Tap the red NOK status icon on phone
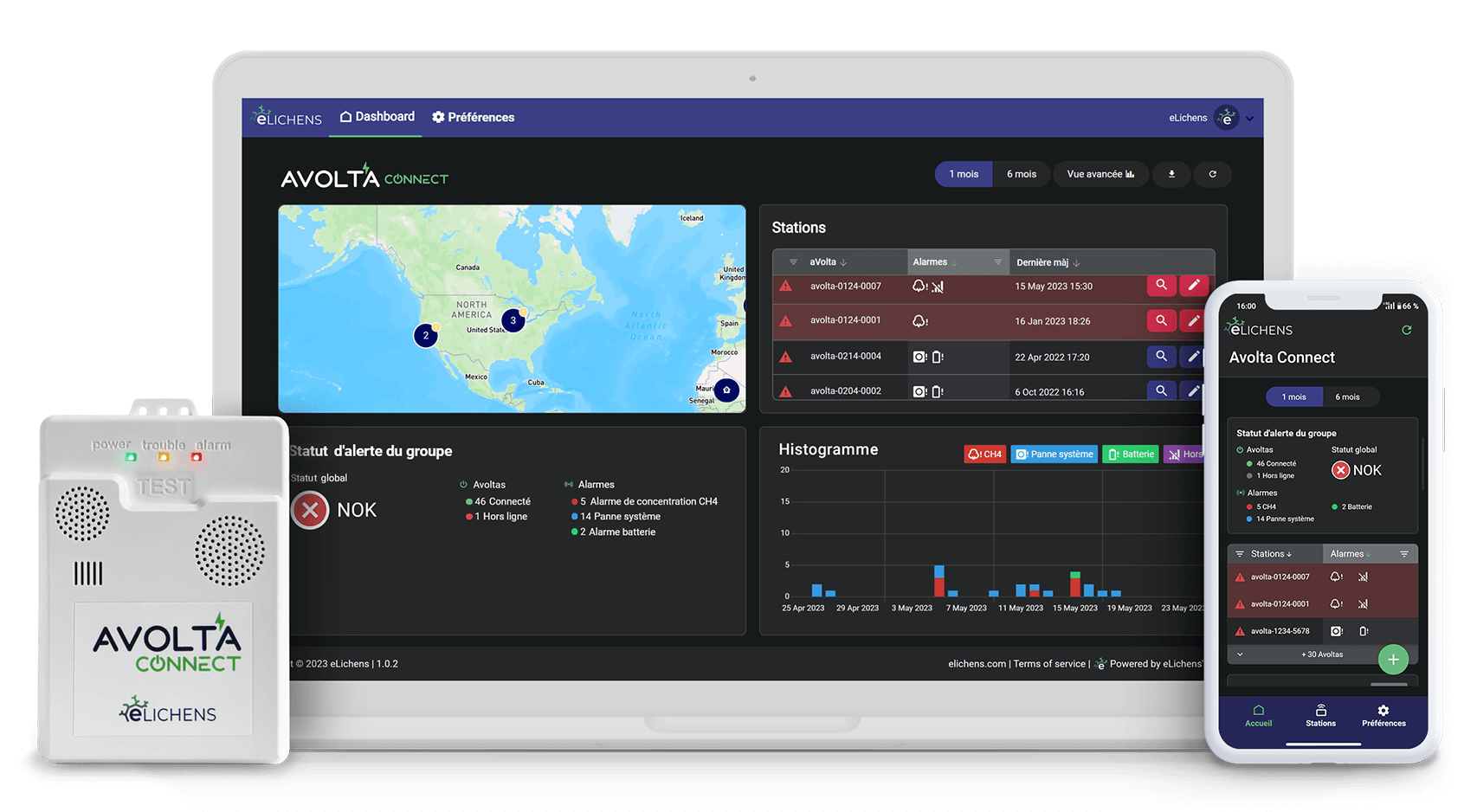 click(x=1341, y=470)
